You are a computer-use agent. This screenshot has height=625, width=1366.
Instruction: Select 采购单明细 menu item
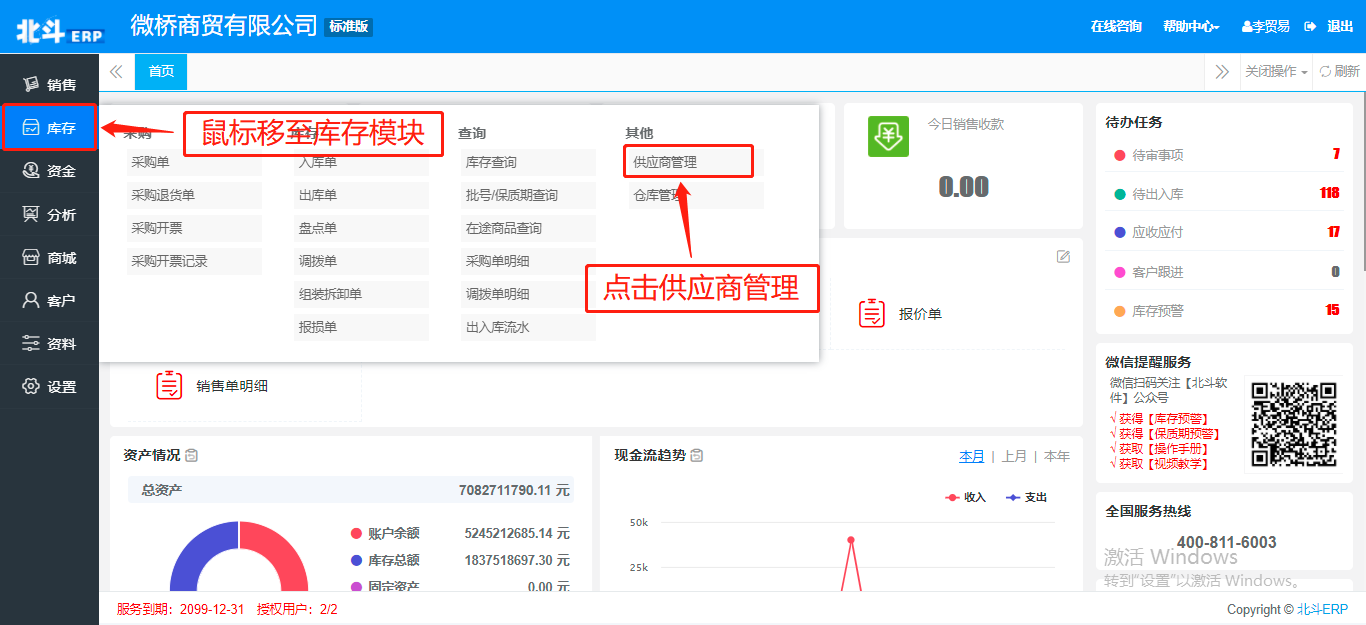528,261
